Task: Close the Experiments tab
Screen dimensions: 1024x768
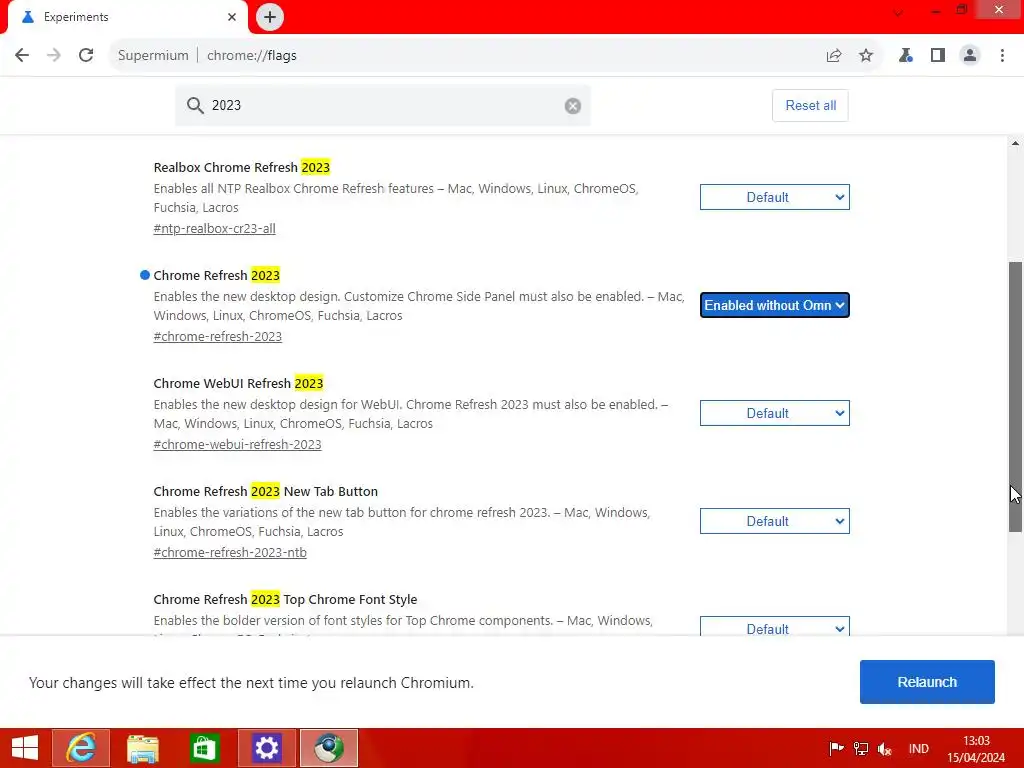Action: coord(232,17)
